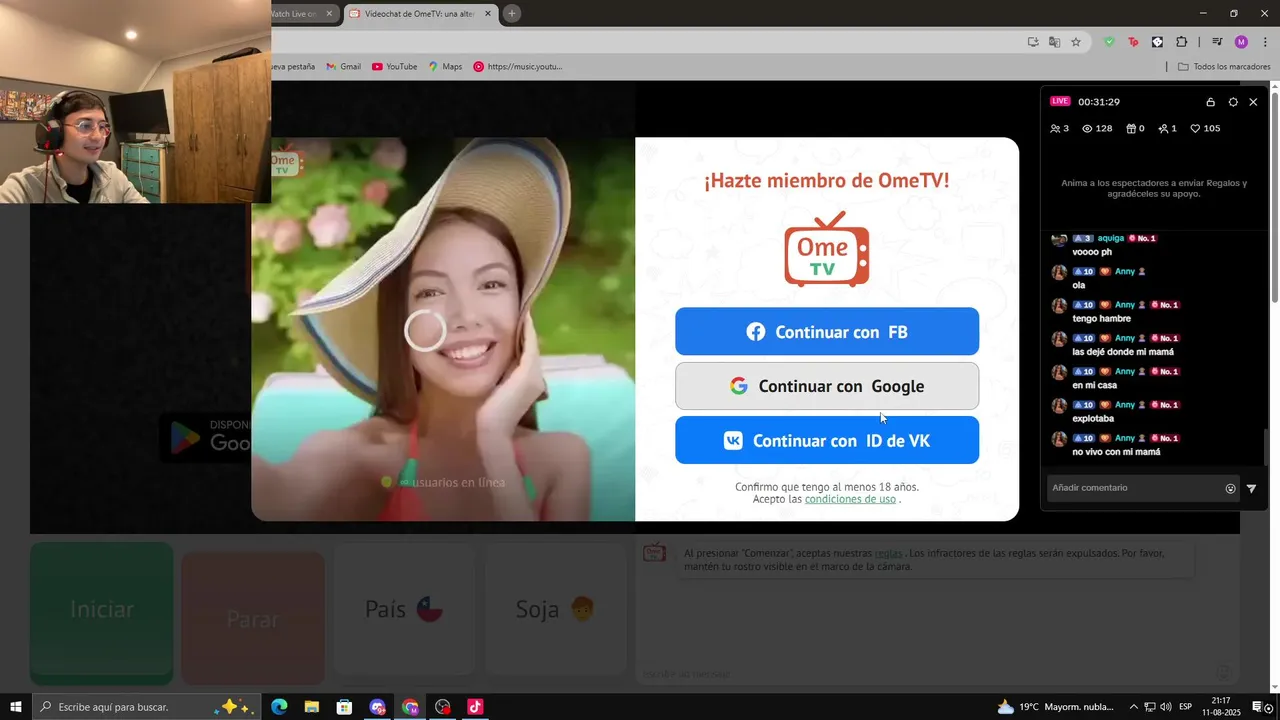Open File Explorer from the taskbar
This screenshot has height=720, width=1280.
click(x=312, y=707)
